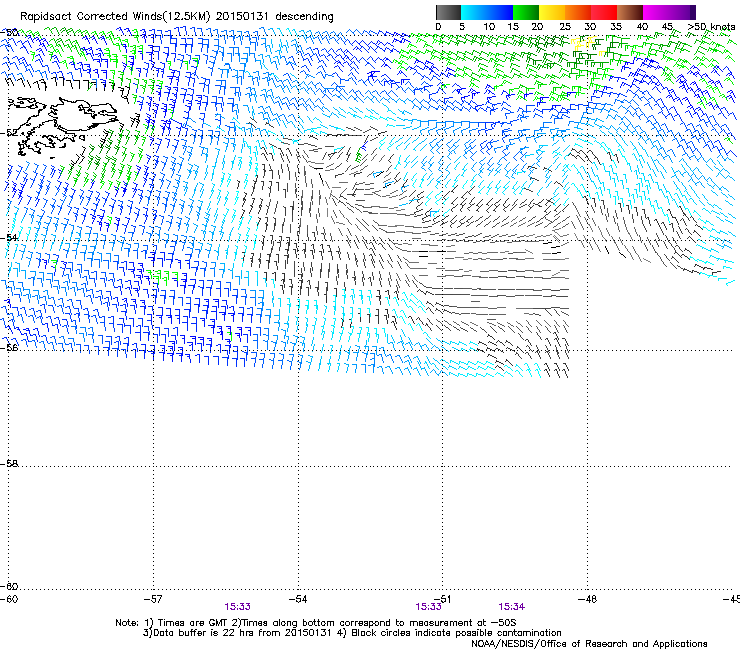
Task: Click the first '15:33' time label near -57
Action: pyautogui.click(x=237, y=607)
